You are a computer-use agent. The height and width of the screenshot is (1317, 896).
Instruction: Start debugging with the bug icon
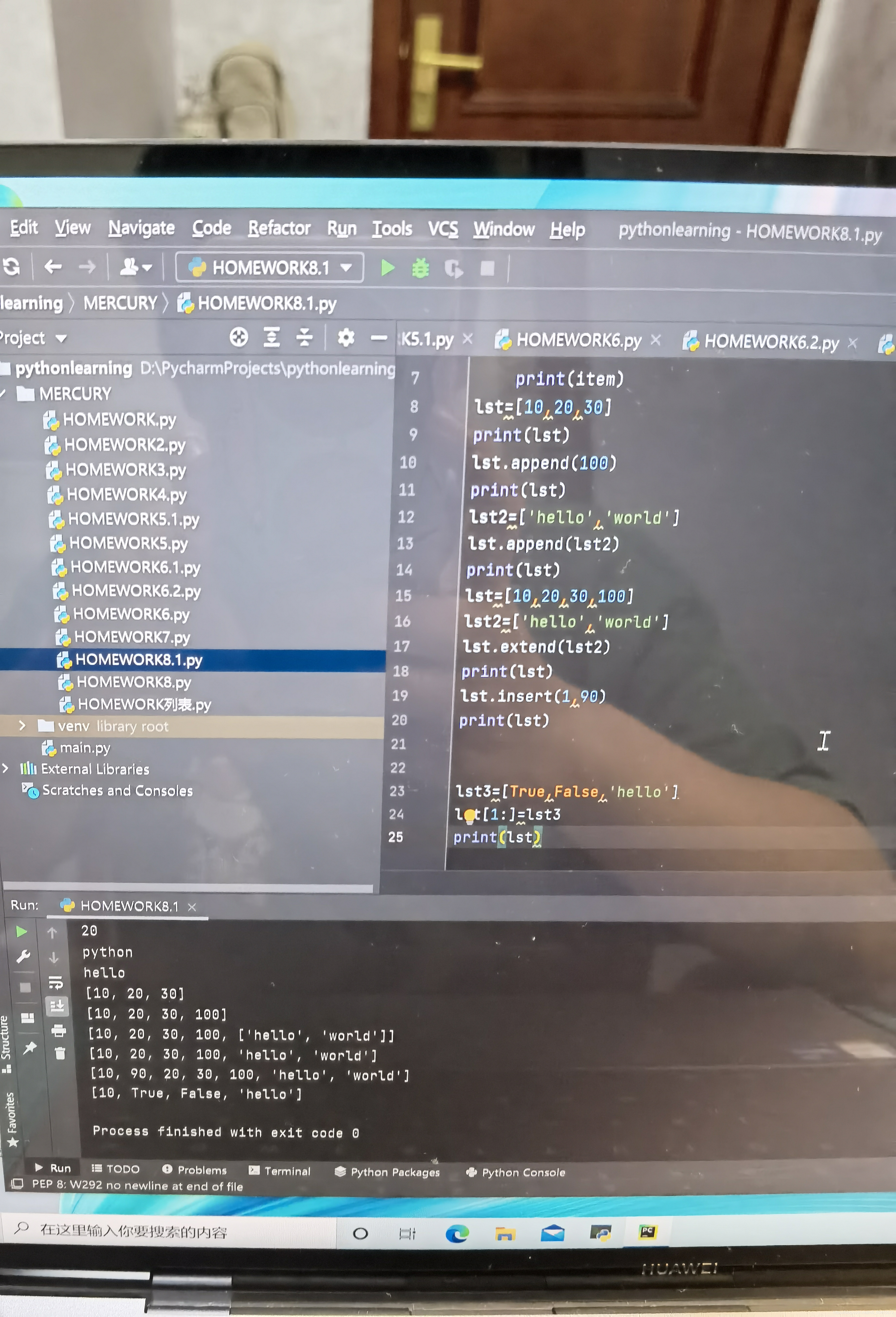click(420, 268)
